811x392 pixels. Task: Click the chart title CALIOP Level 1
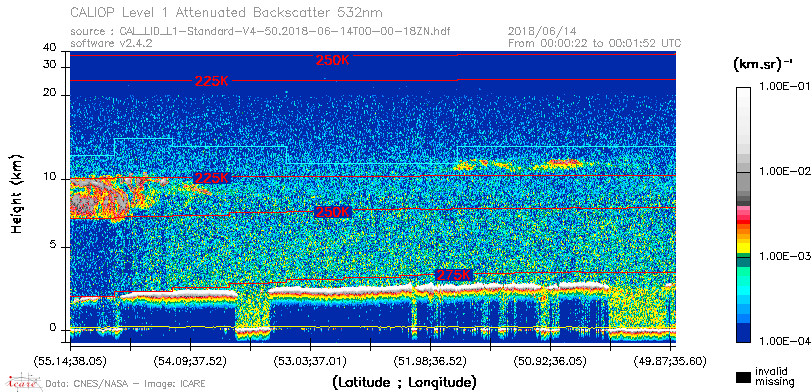click(x=227, y=12)
